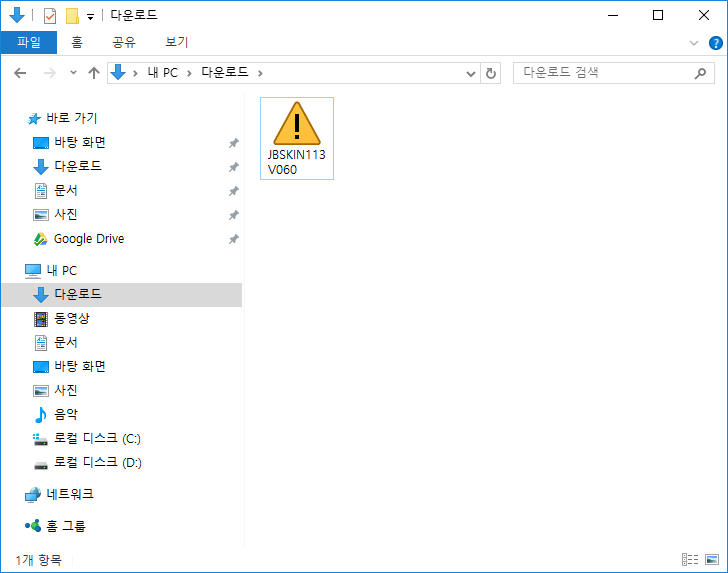
Task: Open 사진 folder under 내 PC
Action: pyautogui.click(x=65, y=390)
